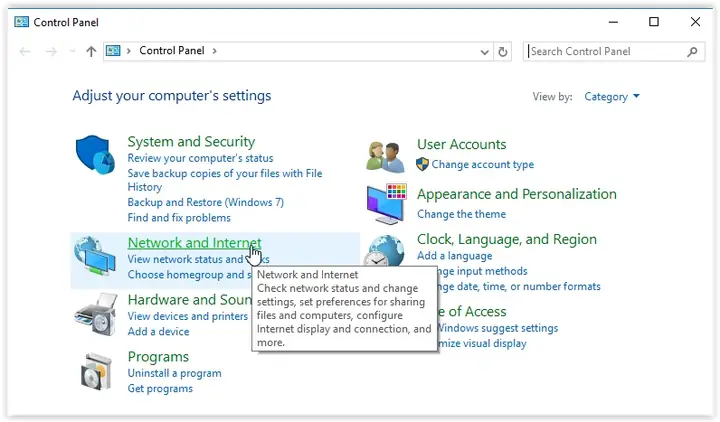Click the Network and Internet globe icon
Image resolution: width=720 pixels, height=422 pixels.
click(x=95, y=256)
